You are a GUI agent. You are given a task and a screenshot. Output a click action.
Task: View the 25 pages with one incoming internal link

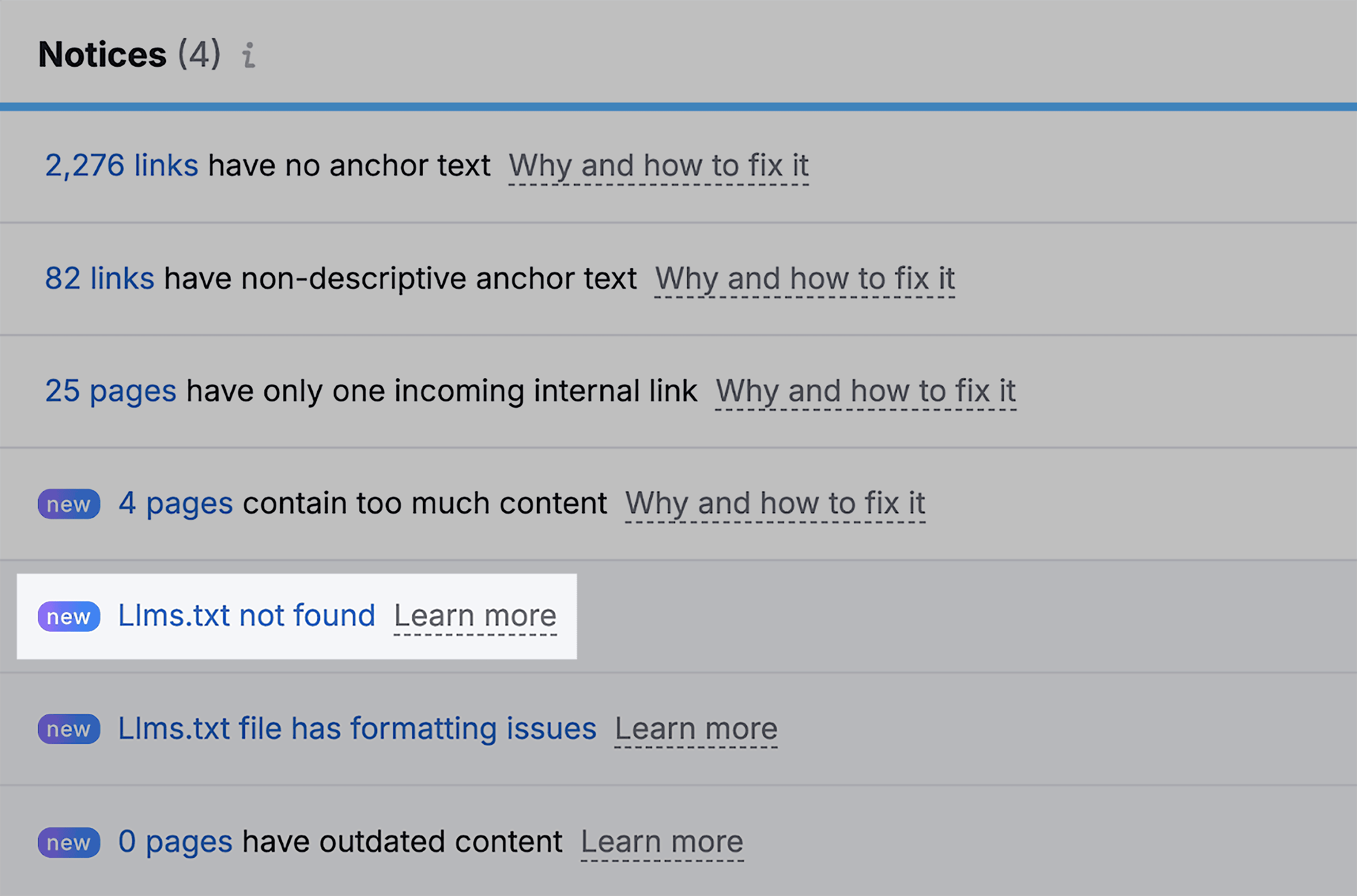[x=110, y=391]
